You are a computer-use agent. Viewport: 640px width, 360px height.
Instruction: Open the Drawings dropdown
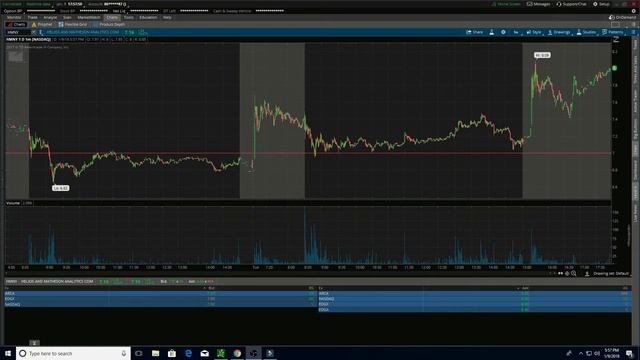click(559, 32)
